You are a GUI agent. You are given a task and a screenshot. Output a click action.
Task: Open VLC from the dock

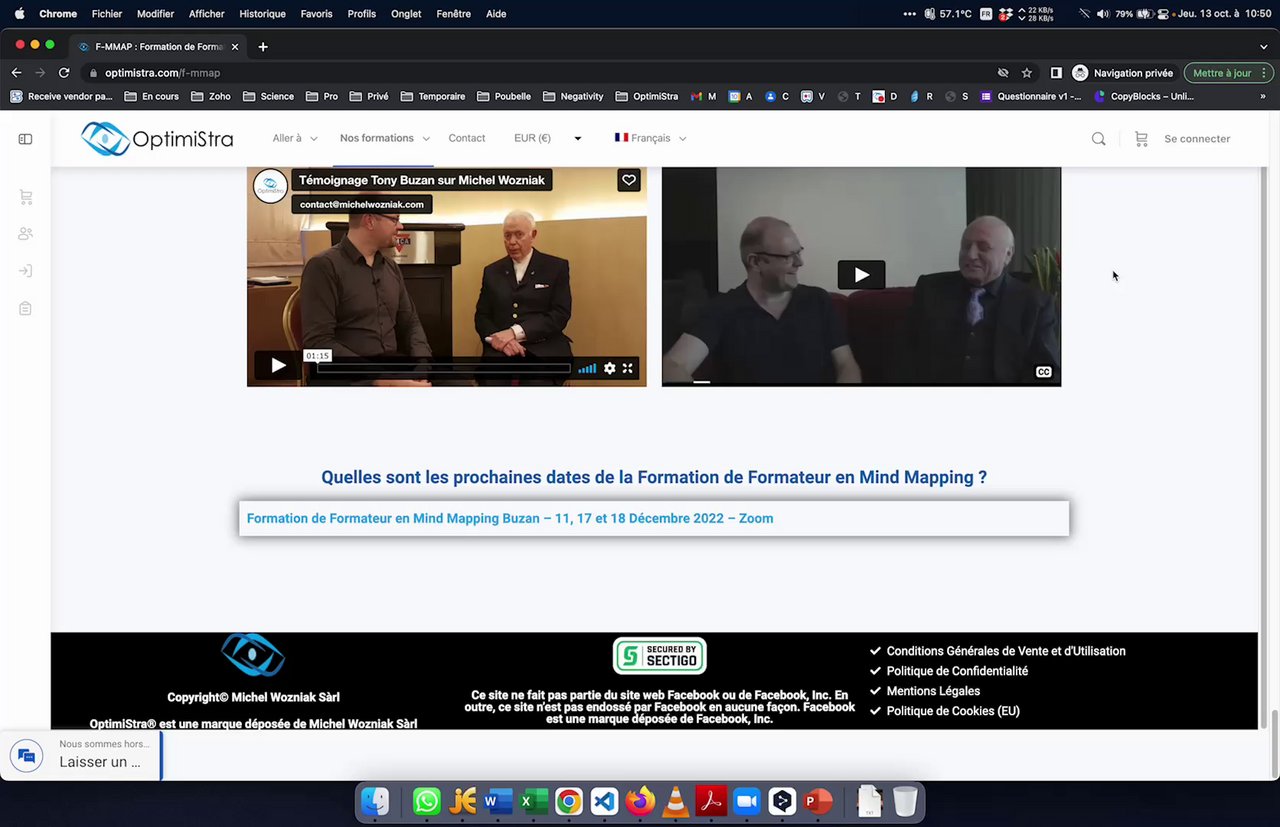coord(676,801)
